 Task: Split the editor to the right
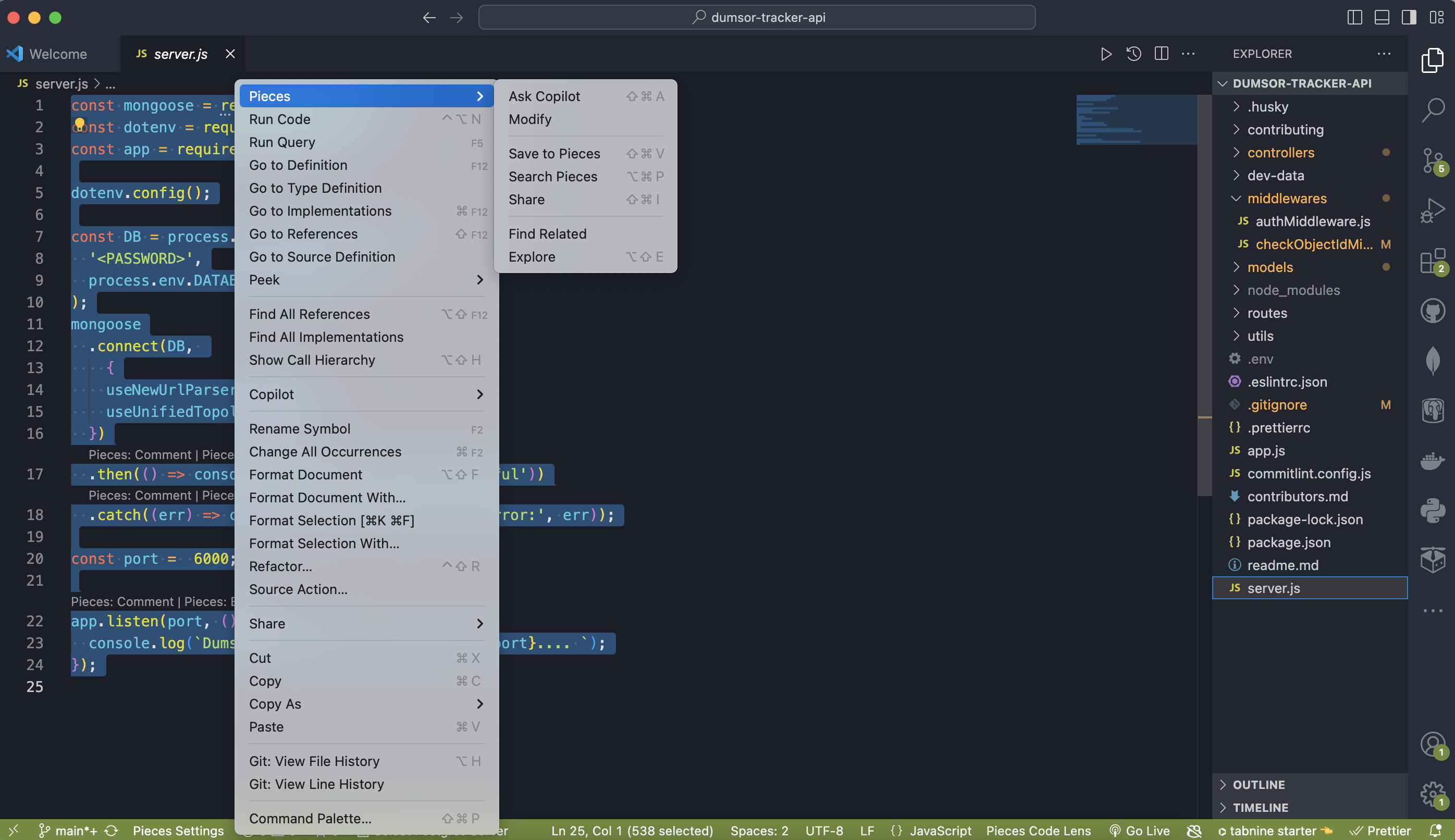pos(1162,54)
